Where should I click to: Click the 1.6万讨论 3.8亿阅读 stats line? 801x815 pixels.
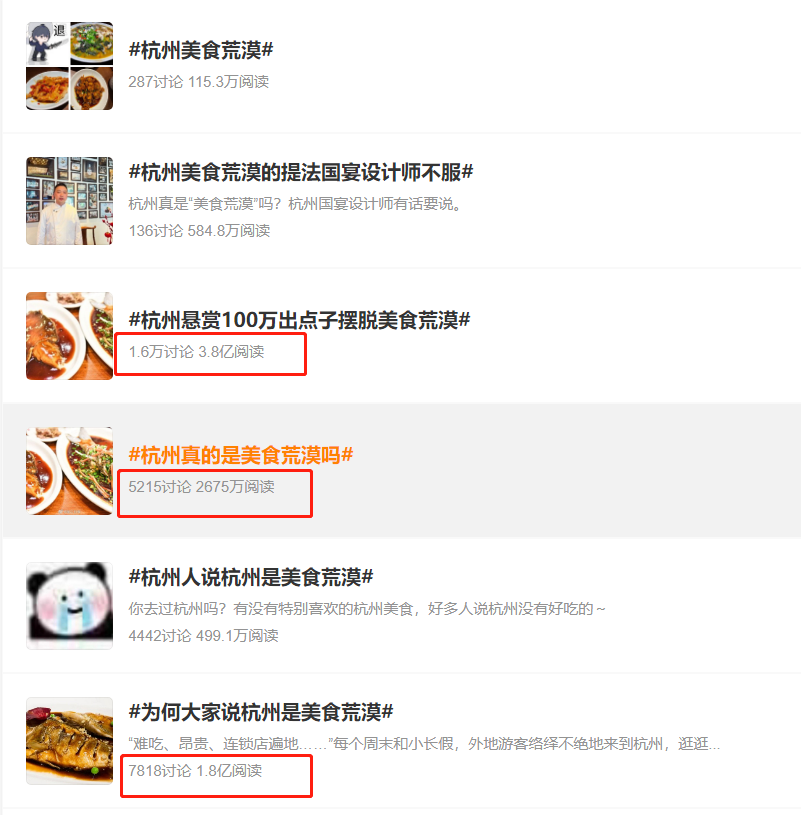coord(196,352)
